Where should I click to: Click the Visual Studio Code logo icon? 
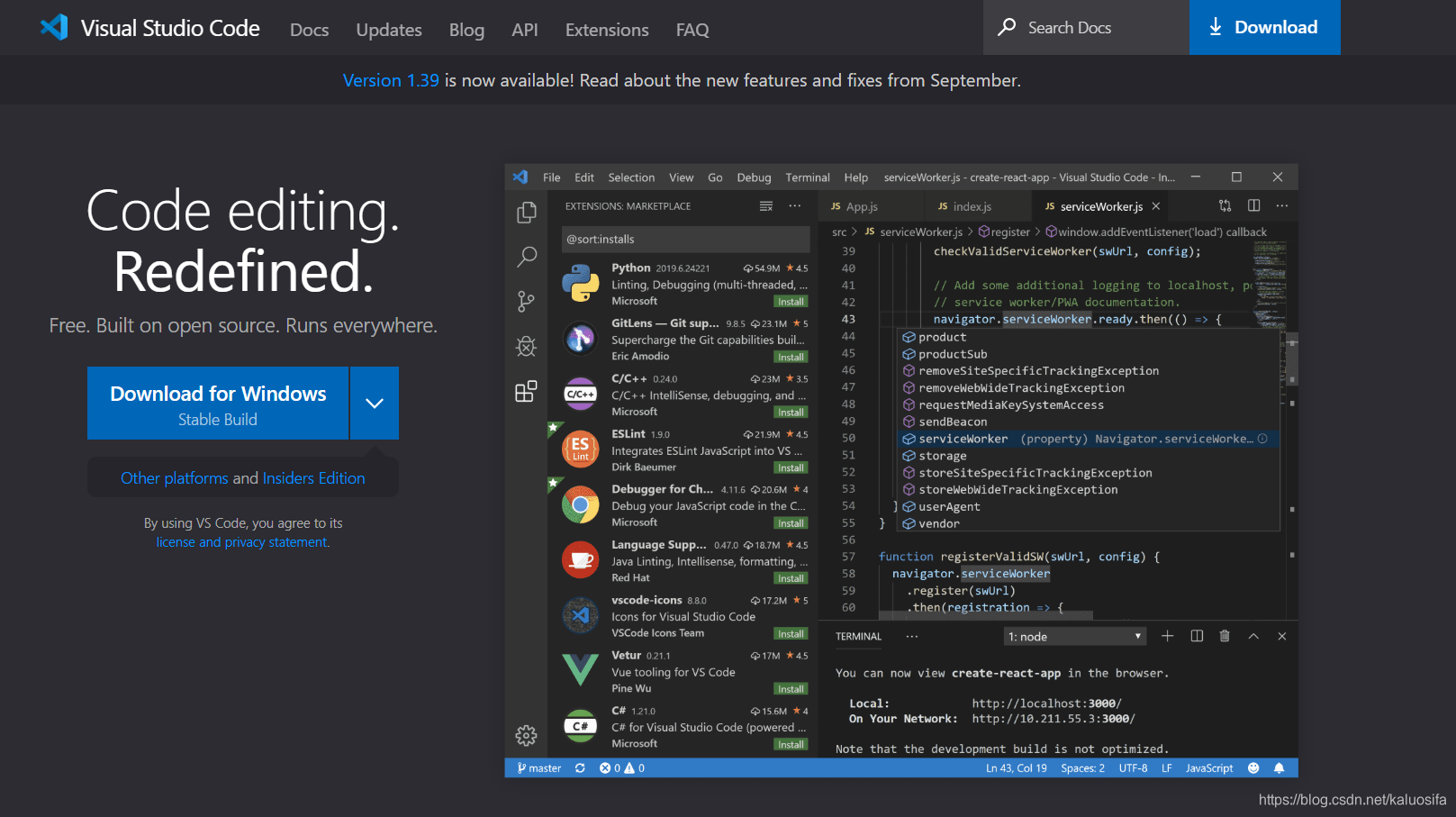pyautogui.click(x=54, y=27)
